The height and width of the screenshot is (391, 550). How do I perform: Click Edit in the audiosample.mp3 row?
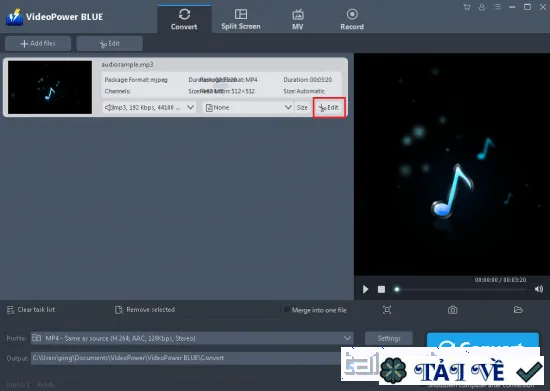point(329,108)
